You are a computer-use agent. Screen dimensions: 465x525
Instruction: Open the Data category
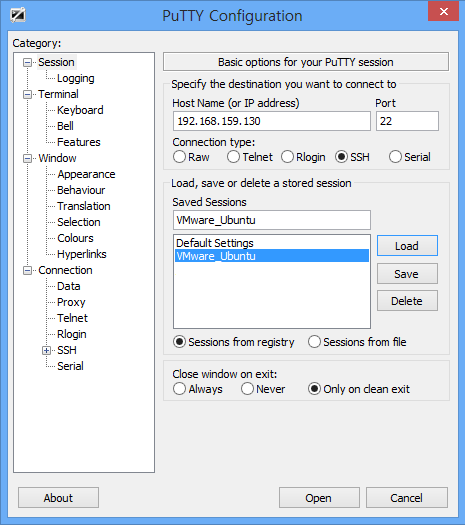coord(69,286)
